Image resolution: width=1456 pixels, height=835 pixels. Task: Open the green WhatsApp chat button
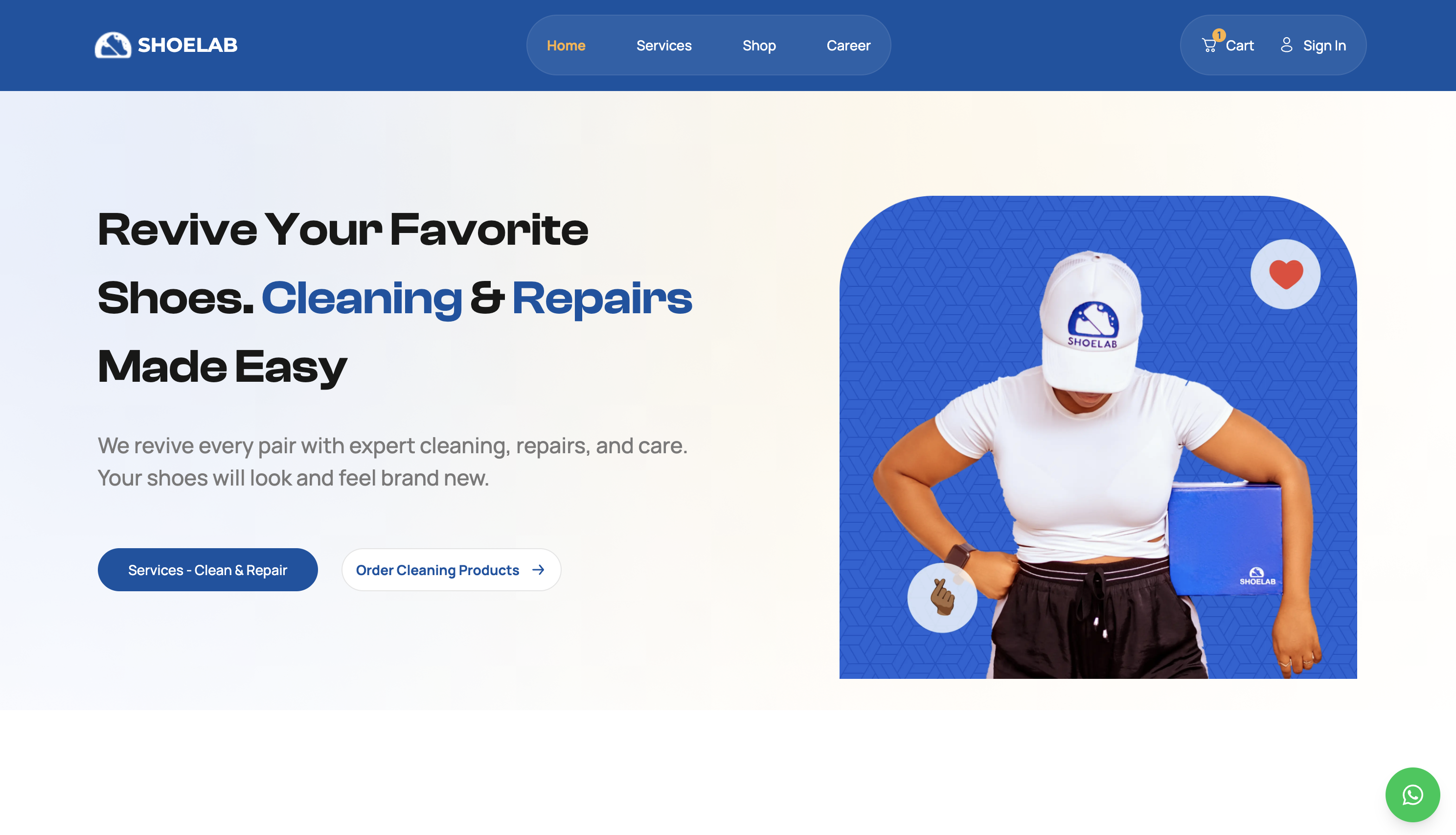pyautogui.click(x=1412, y=795)
